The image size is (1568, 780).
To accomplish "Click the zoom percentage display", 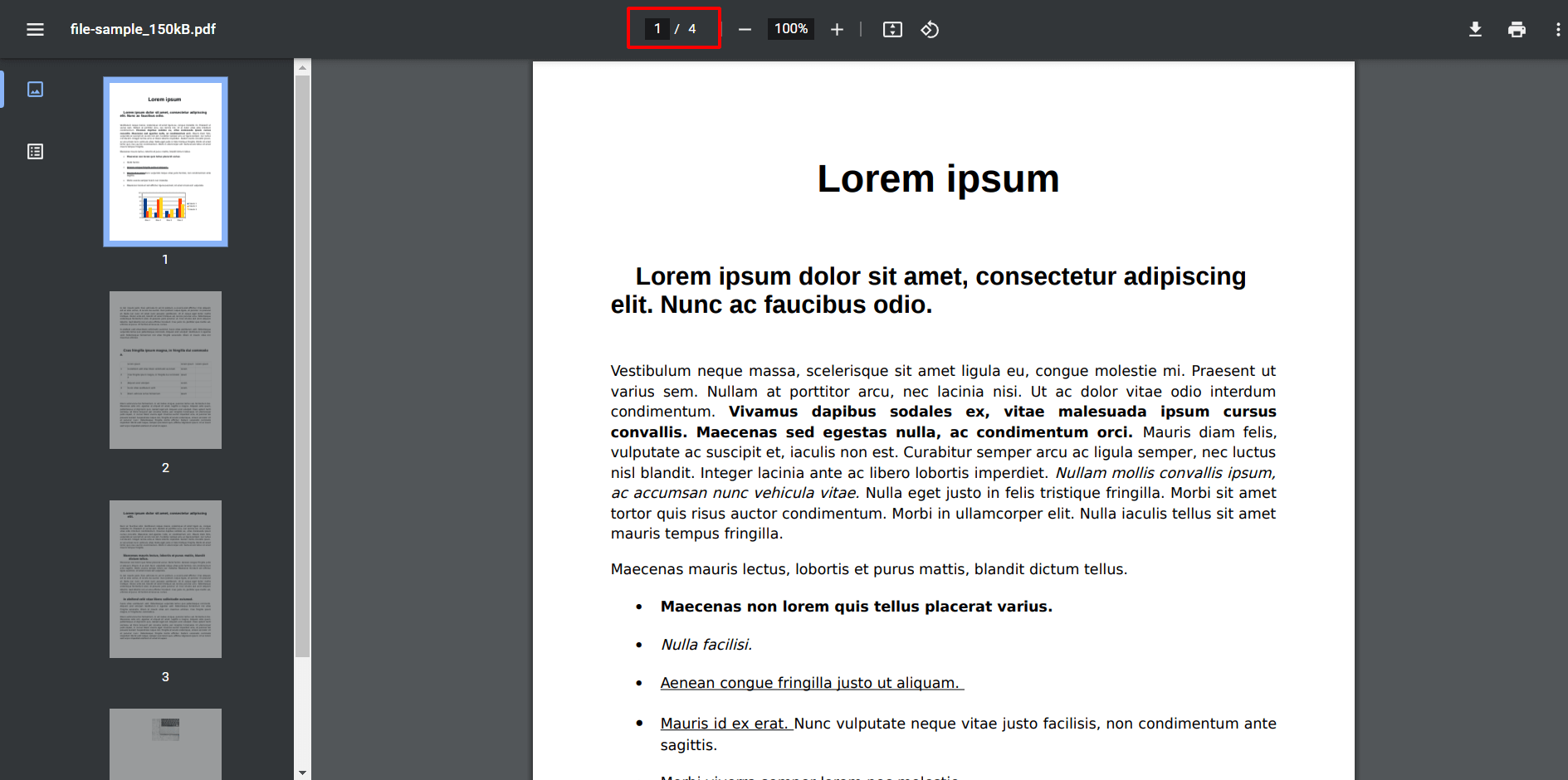I will tap(789, 29).
